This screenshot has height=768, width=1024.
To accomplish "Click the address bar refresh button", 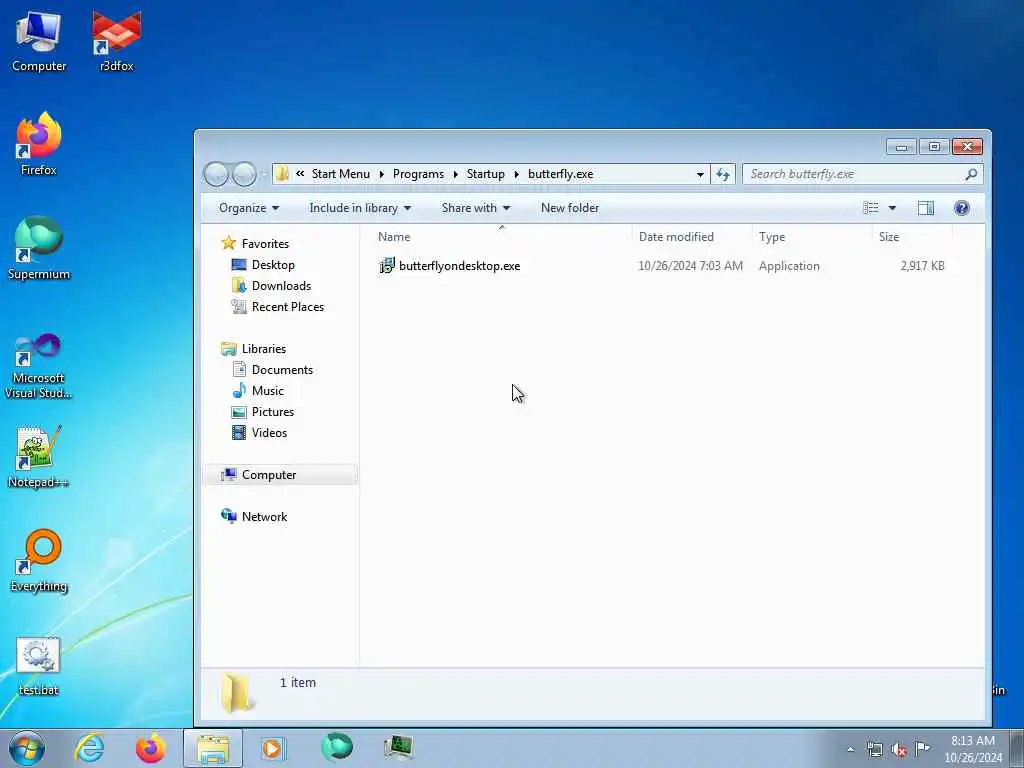I will [x=723, y=174].
